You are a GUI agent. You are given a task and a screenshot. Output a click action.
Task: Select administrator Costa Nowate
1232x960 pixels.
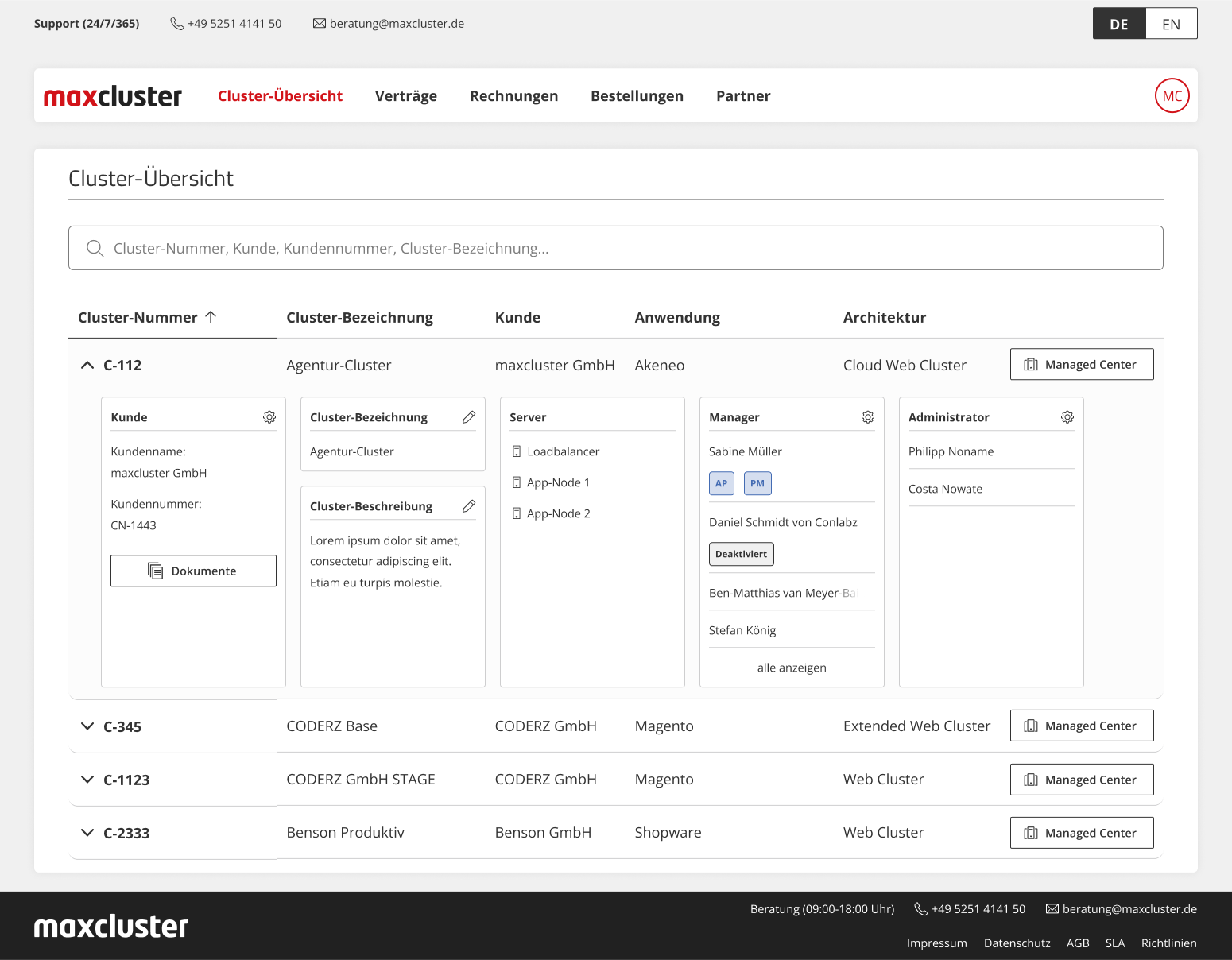945,489
